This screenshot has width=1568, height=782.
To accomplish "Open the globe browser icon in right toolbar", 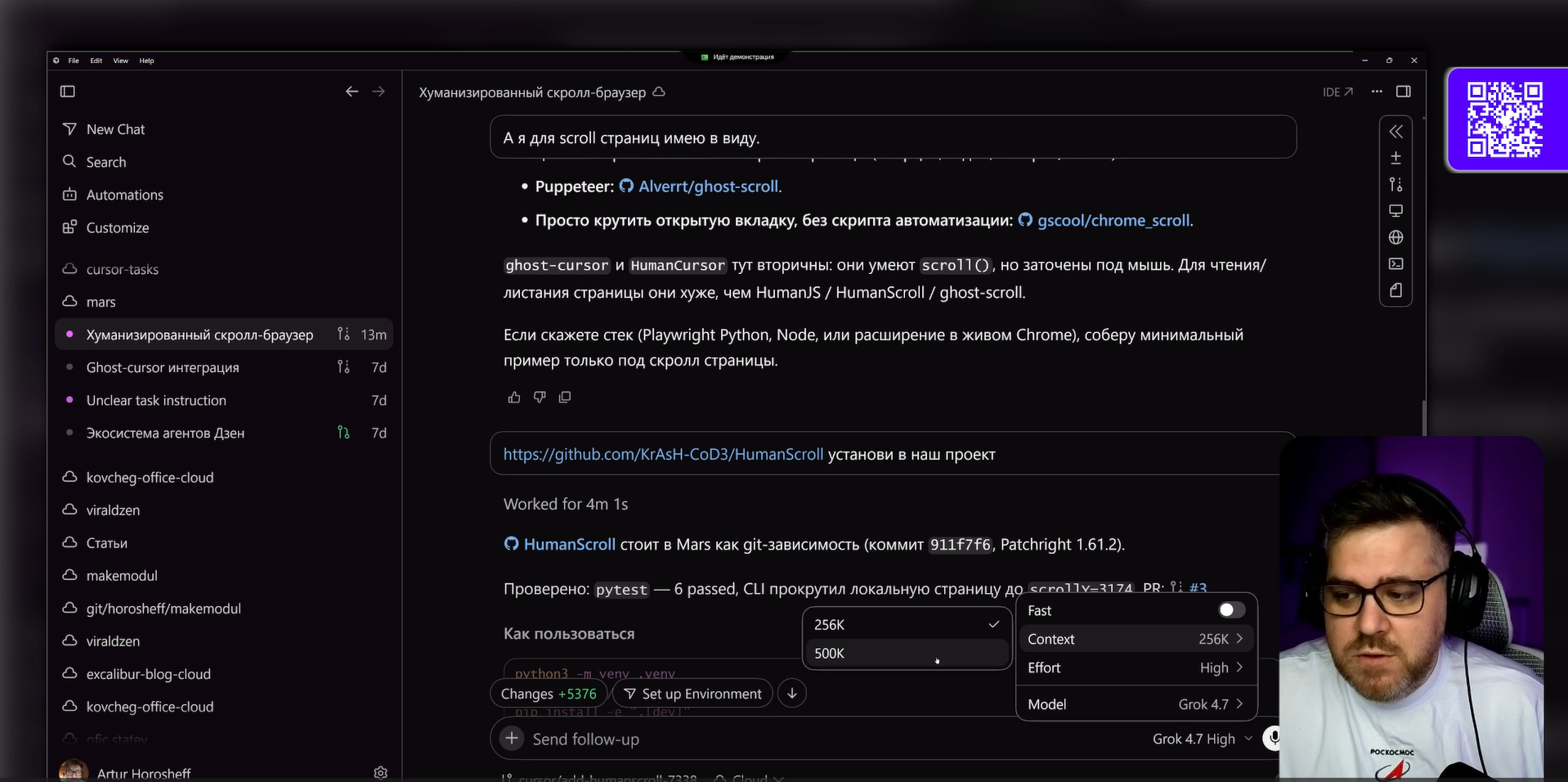I will point(1396,237).
